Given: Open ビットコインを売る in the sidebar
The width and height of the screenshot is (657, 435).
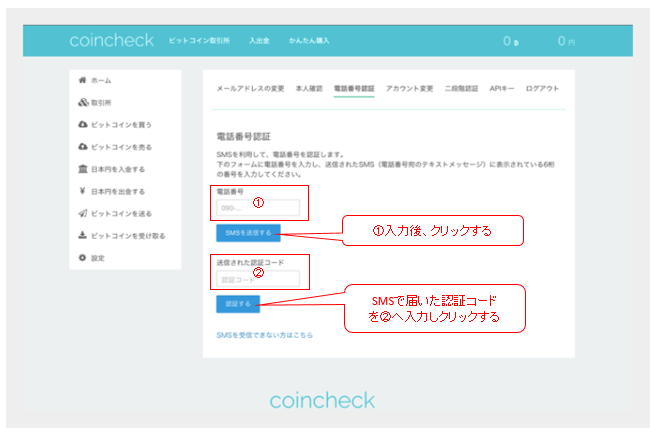Looking at the screenshot, I should (122, 147).
